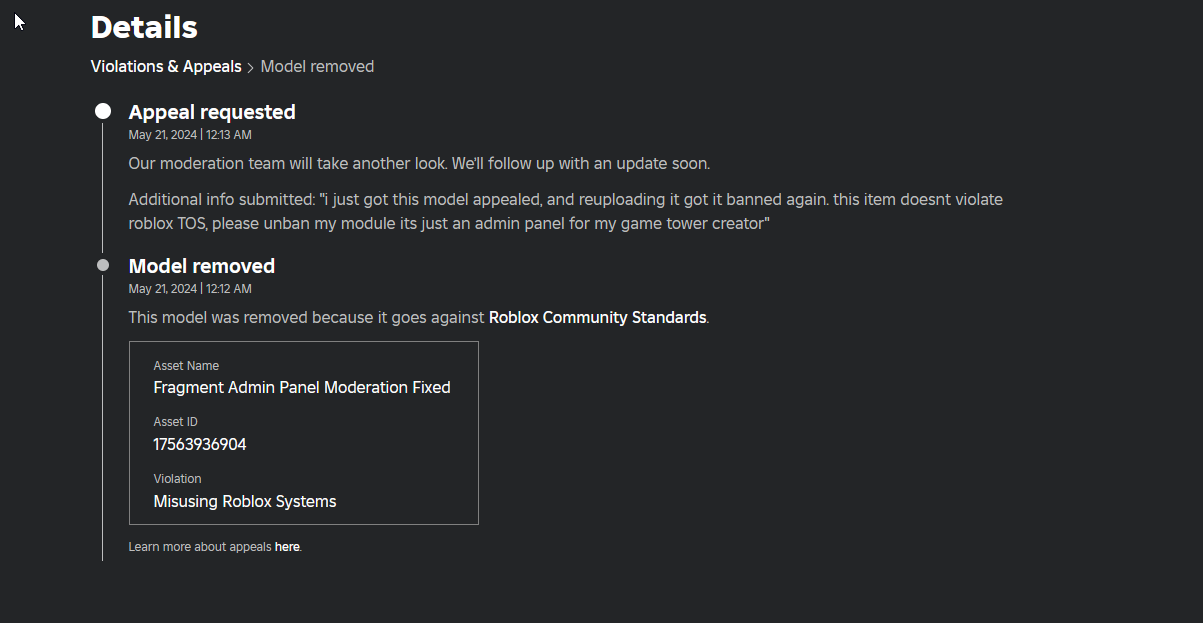Click 'here' to learn about appeals
1203x623 pixels.
(x=287, y=546)
